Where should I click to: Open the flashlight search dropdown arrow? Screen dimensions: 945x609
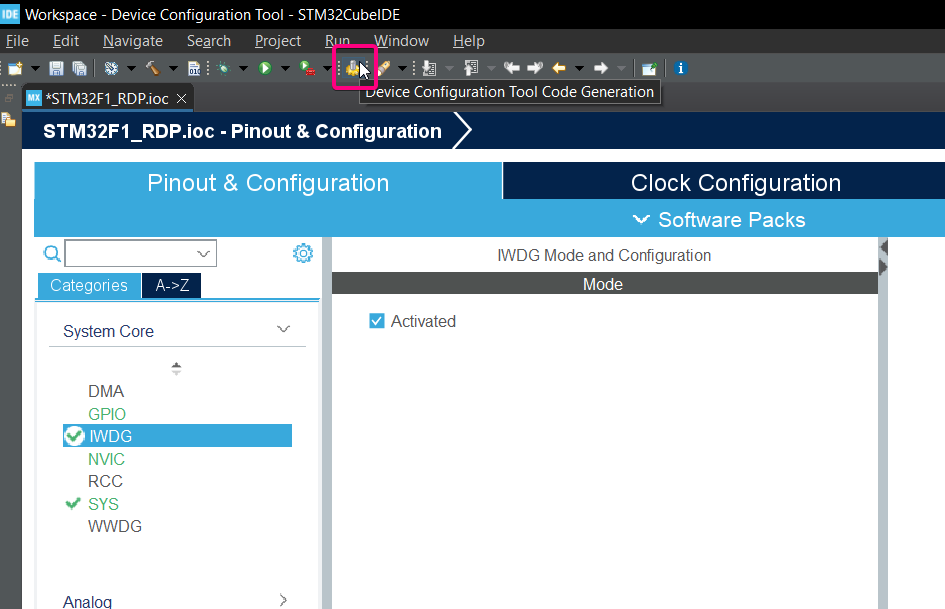point(402,68)
